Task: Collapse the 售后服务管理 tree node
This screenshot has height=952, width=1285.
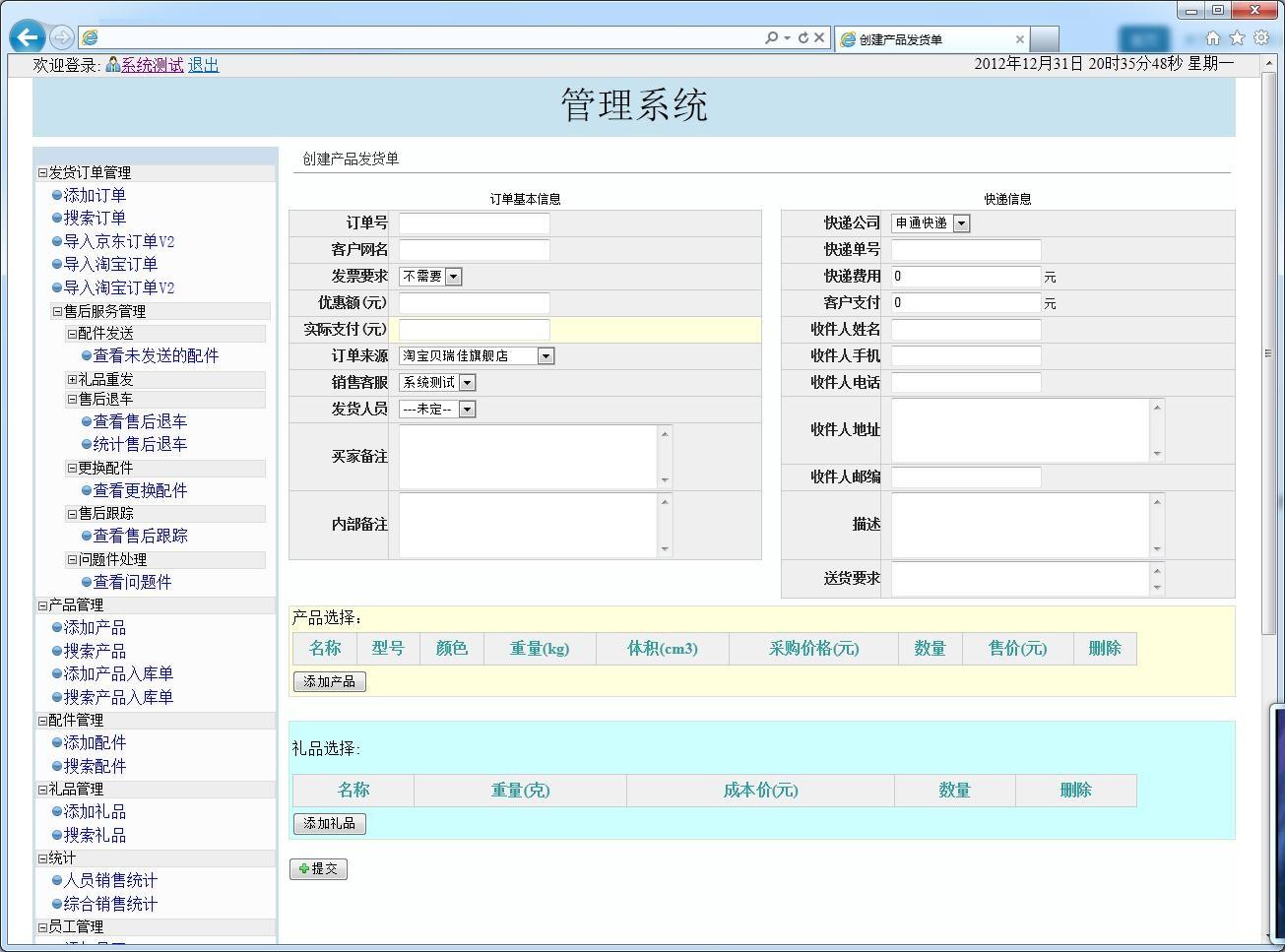Action: (x=57, y=311)
